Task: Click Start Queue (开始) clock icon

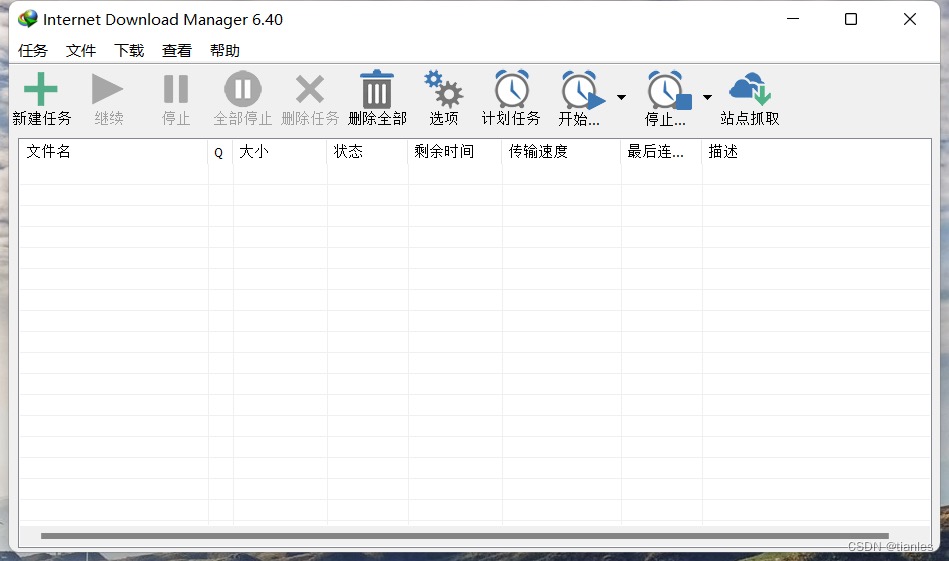Action: (x=582, y=92)
